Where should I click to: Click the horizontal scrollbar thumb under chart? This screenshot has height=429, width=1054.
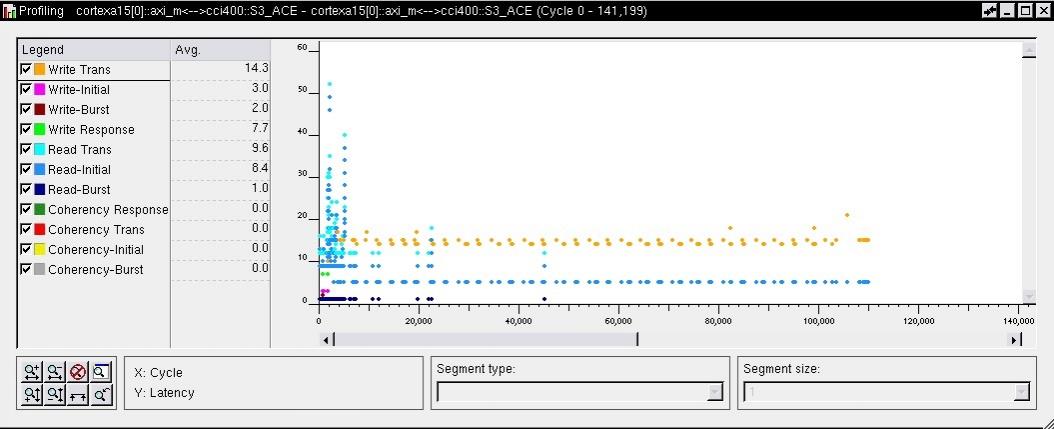coord(485,340)
